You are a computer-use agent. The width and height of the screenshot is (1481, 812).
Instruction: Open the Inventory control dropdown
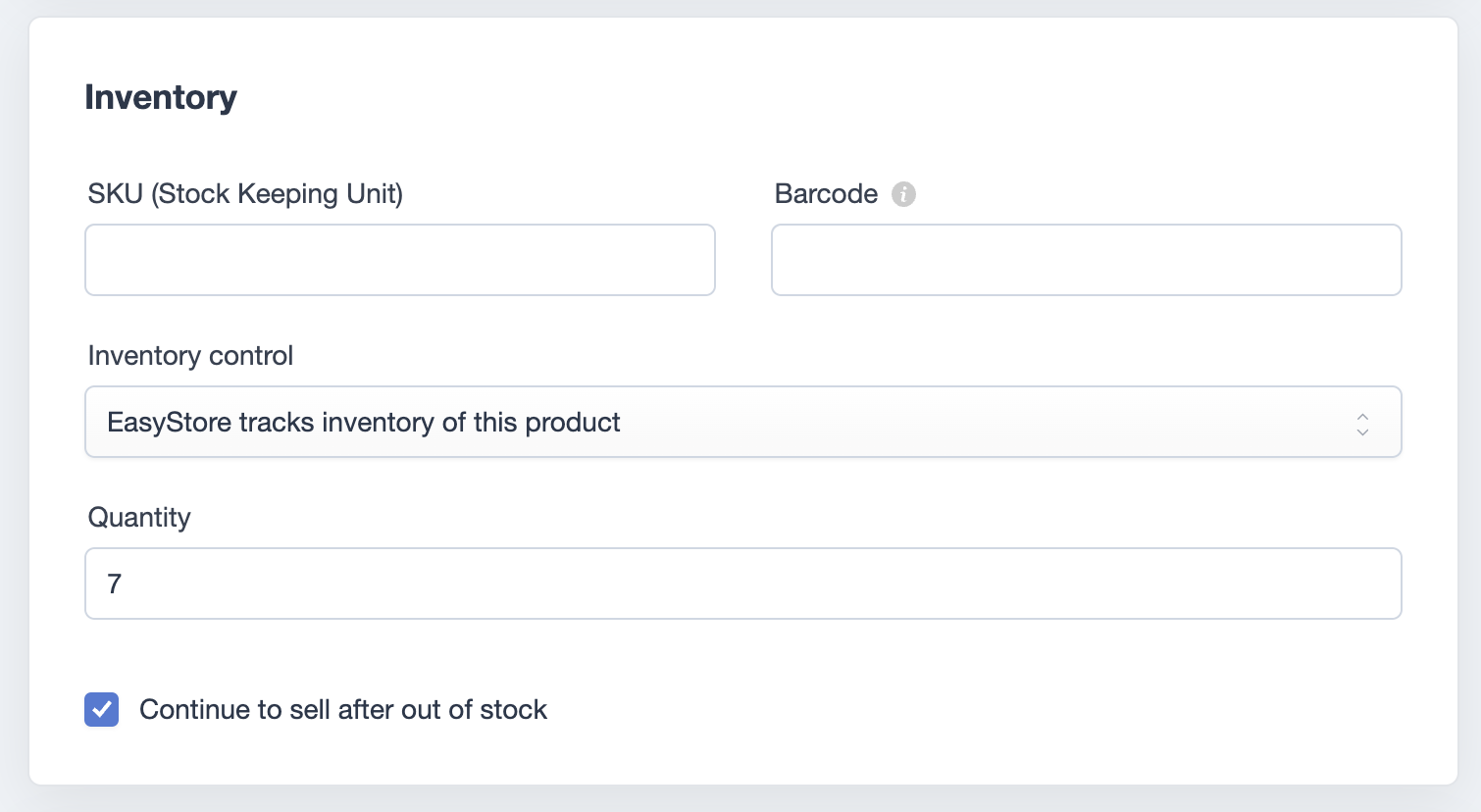pos(743,422)
